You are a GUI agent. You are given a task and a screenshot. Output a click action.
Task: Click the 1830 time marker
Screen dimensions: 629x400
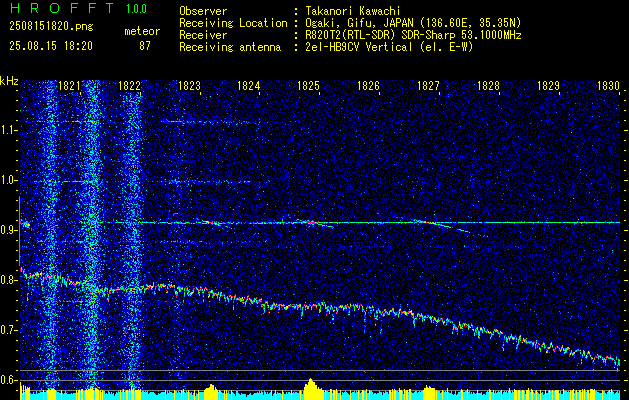tap(609, 85)
